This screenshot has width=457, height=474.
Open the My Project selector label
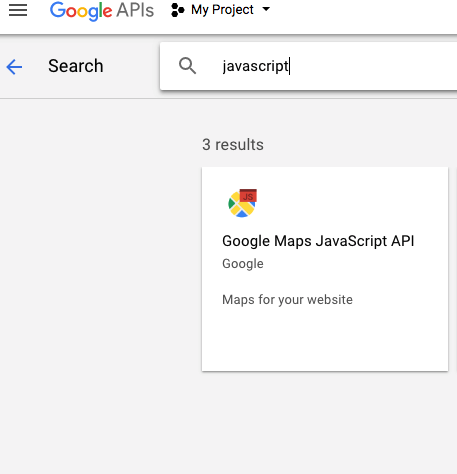tap(222, 10)
